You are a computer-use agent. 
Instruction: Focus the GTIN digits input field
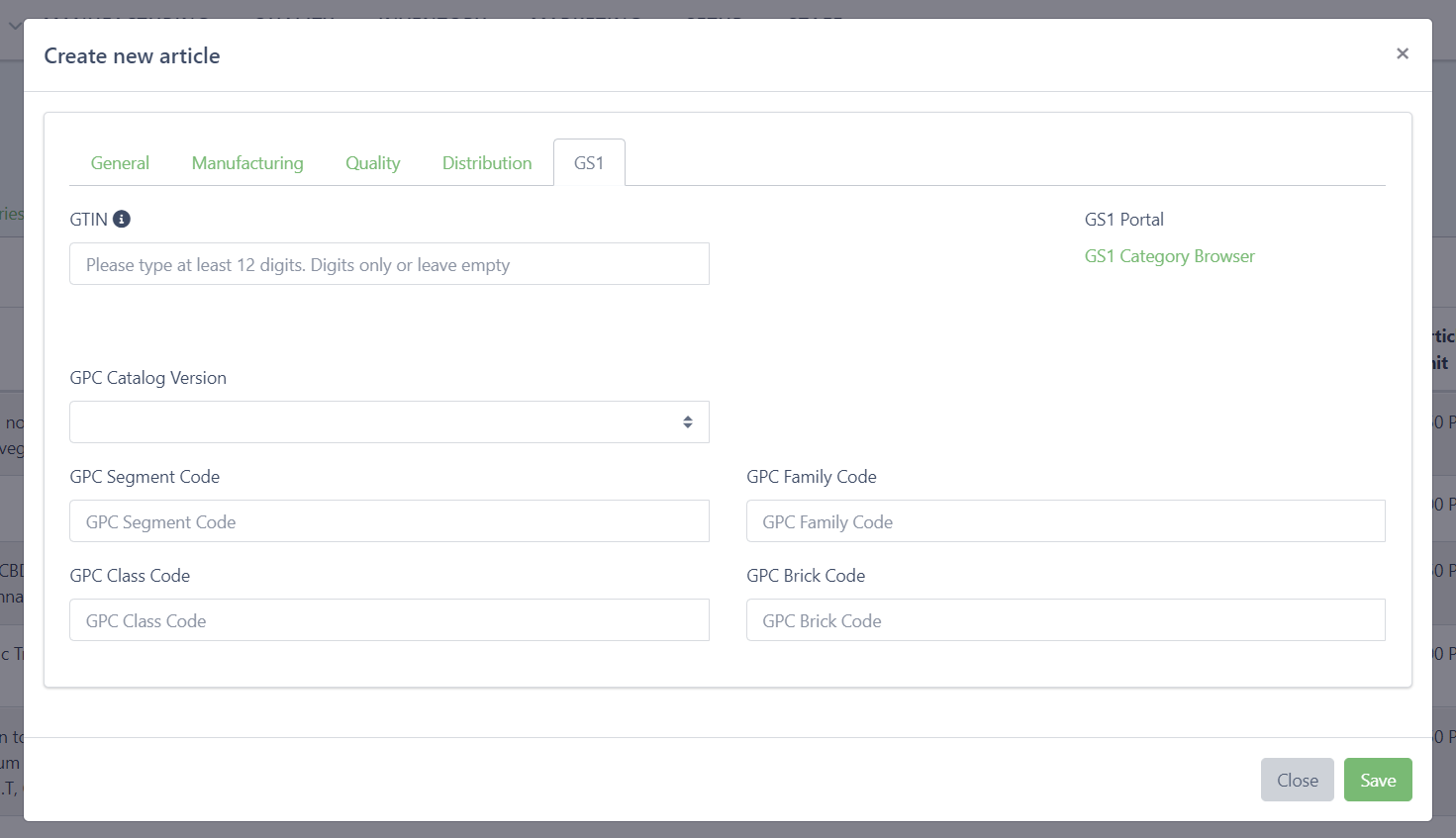389,264
